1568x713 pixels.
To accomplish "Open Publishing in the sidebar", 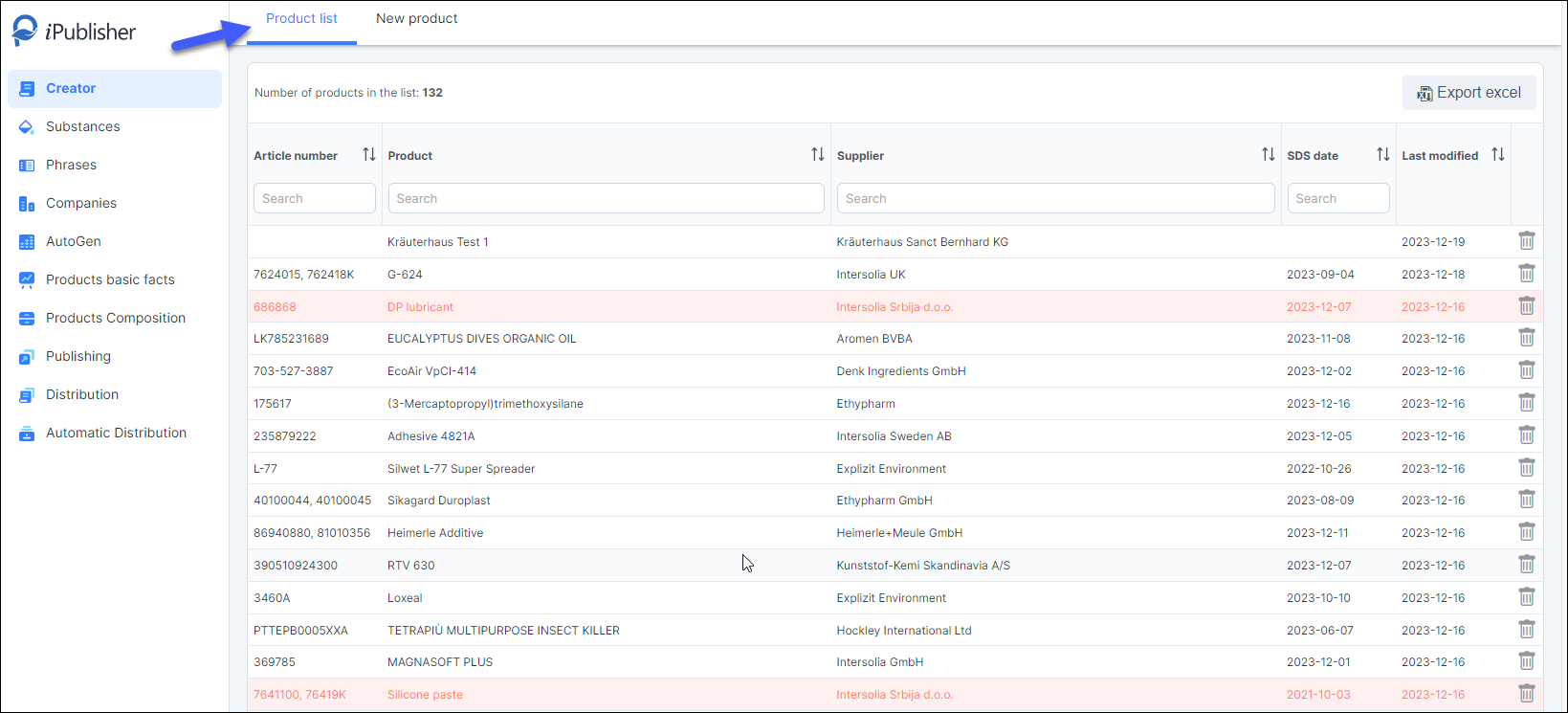I will (x=78, y=356).
